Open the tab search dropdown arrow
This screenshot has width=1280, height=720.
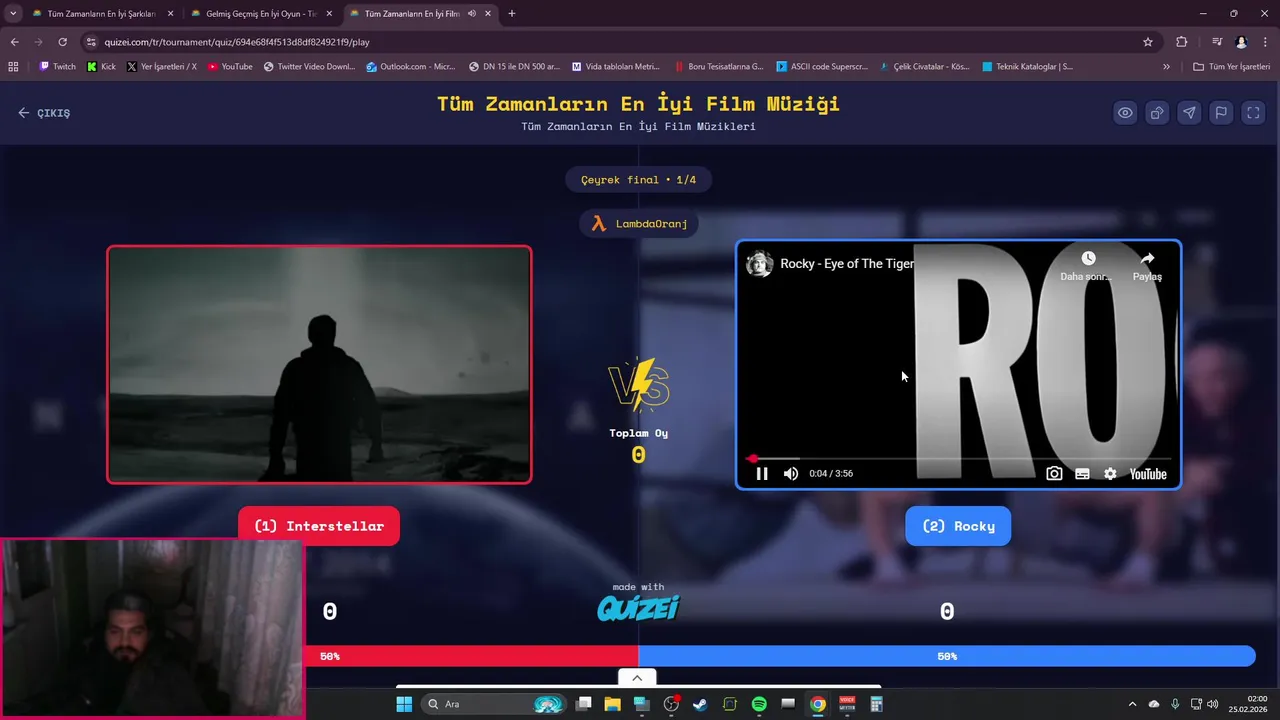[13, 14]
